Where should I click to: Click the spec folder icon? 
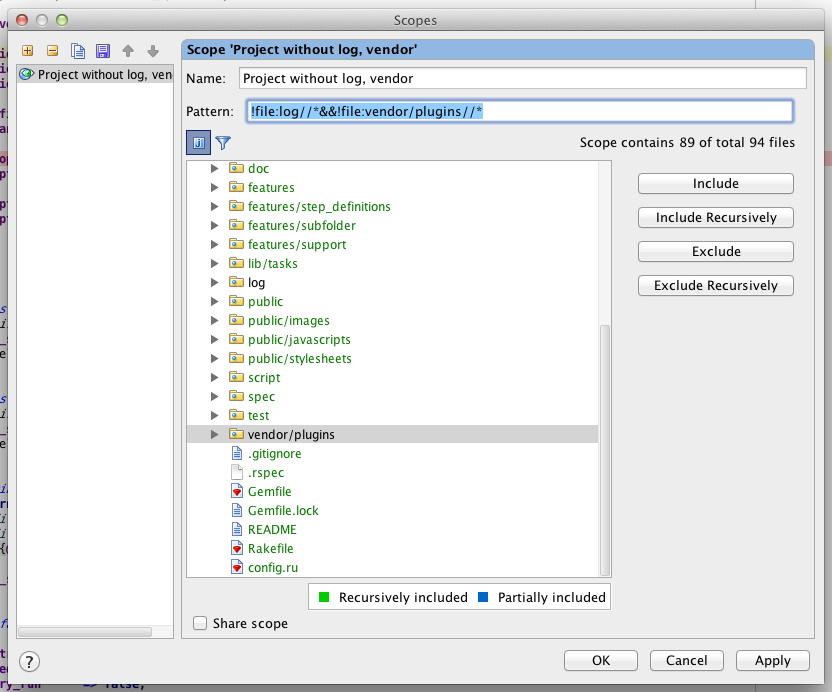coord(236,396)
